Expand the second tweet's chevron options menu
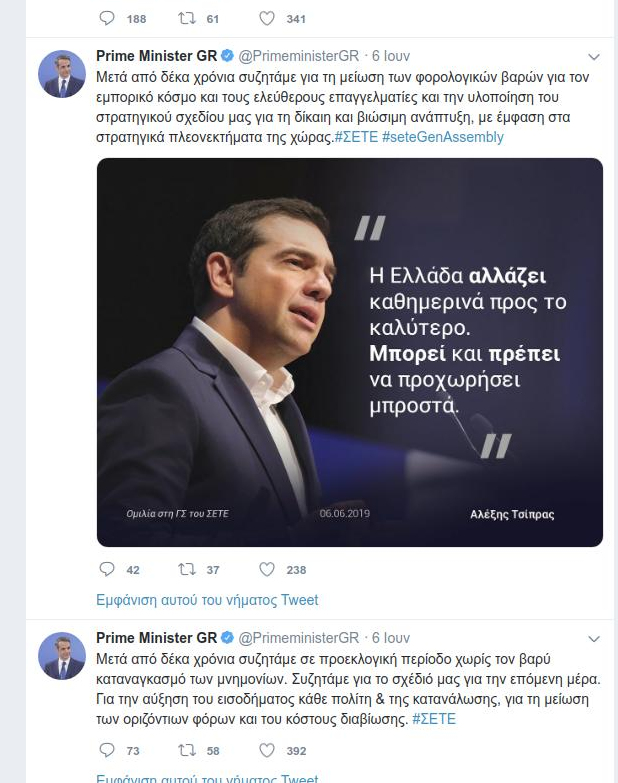The width and height of the screenshot is (618, 783). coord(594,639)
